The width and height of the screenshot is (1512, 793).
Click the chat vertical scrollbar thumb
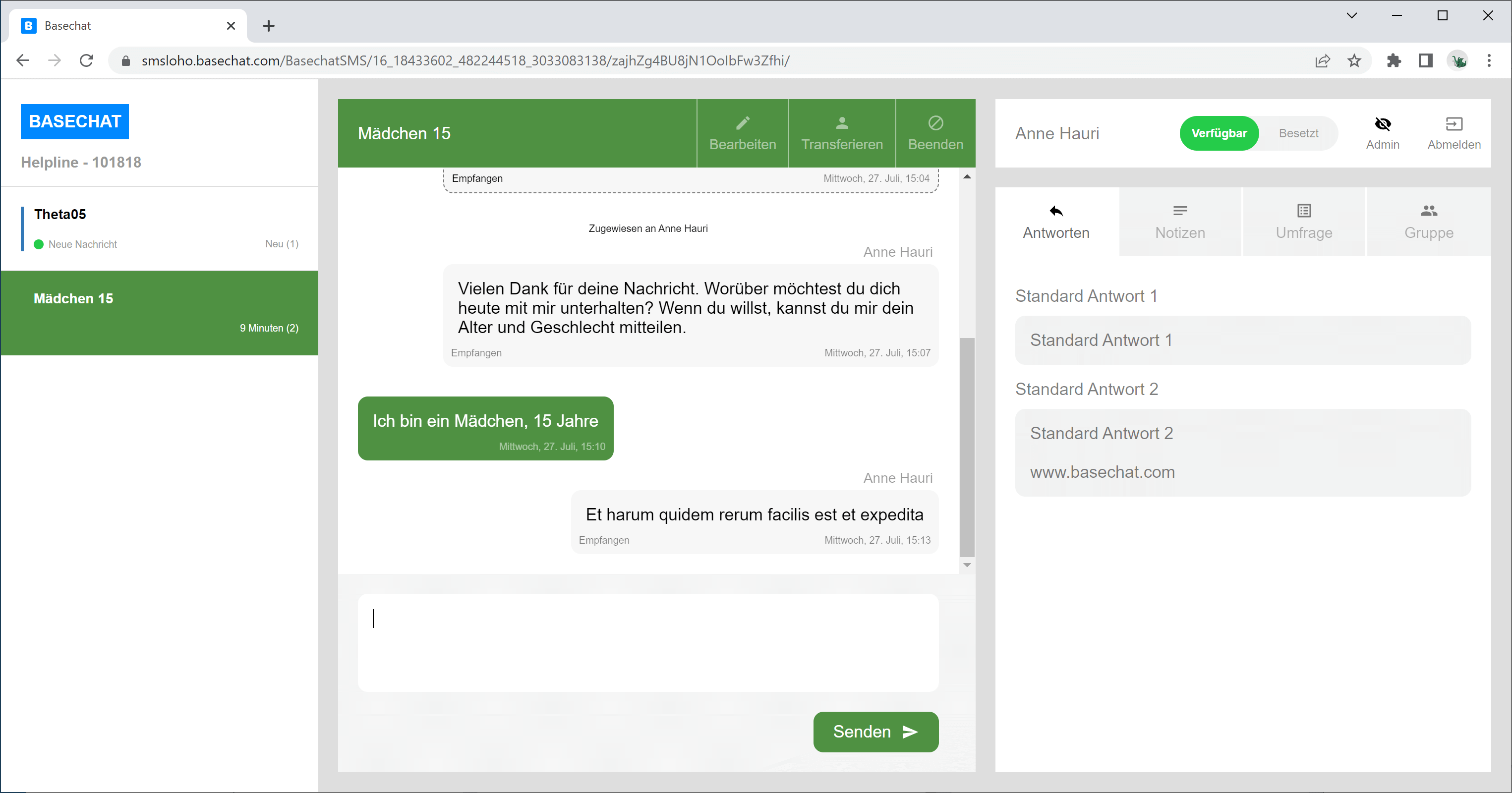pos(966,446)
